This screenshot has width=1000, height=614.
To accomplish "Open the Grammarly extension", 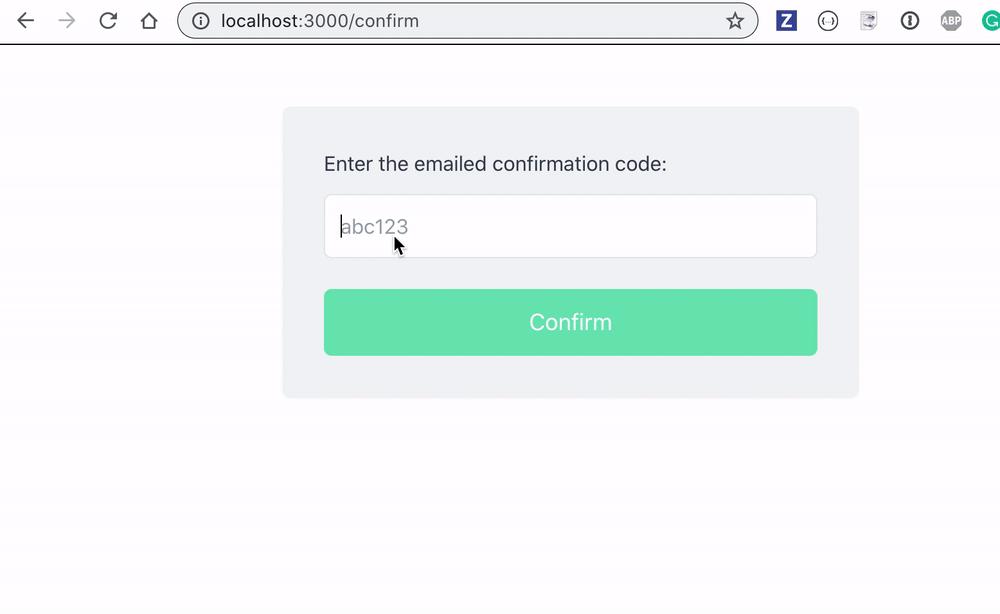I will (x=990, y=21).
